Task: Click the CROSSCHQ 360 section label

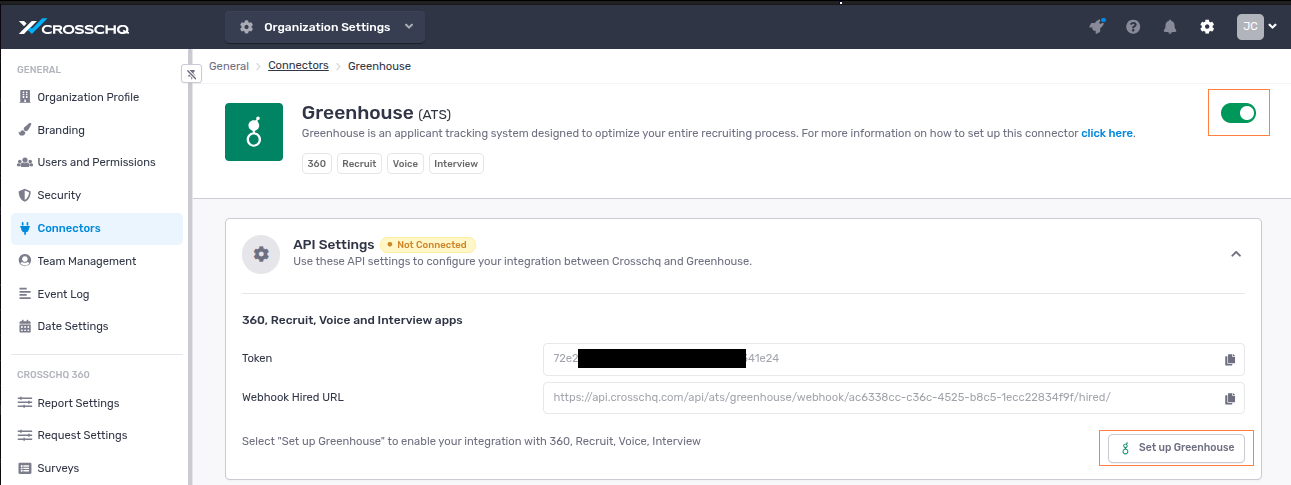Action: click(x=53, y=375)
